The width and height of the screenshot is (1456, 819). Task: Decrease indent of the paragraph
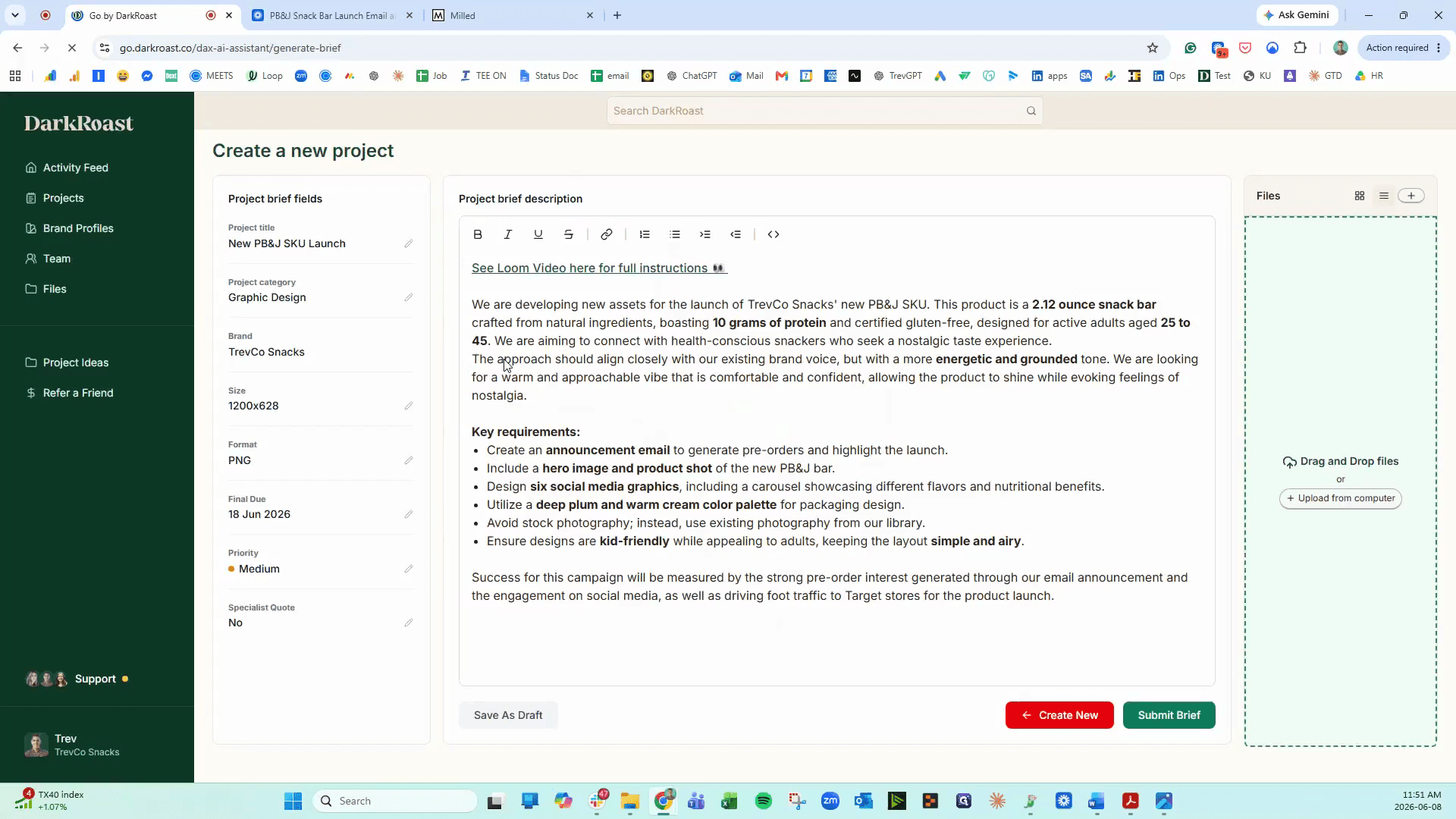pyautogui.click(x=736, y=234)
